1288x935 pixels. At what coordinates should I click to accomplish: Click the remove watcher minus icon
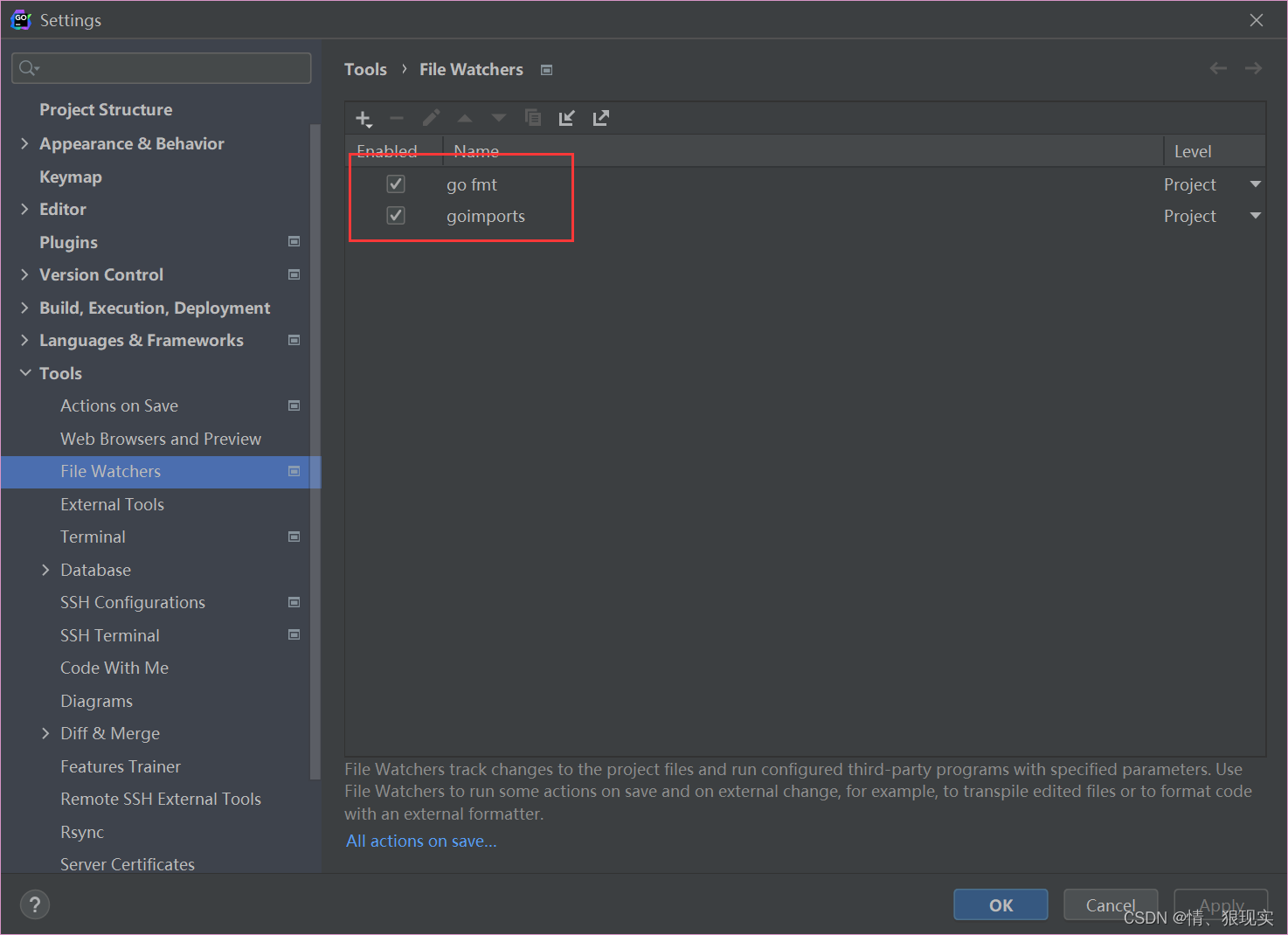pos(397,118)
